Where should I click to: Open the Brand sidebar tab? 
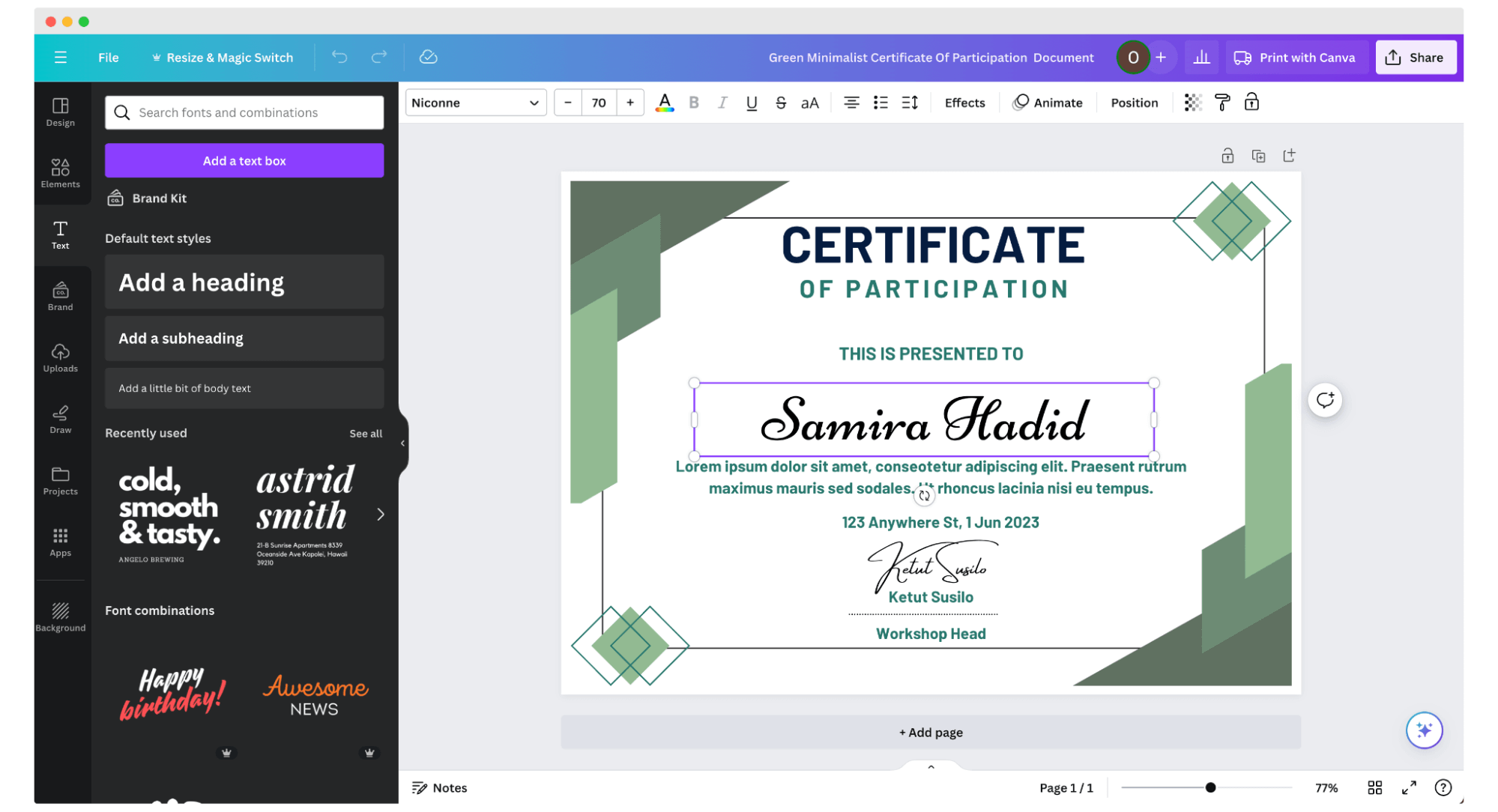click(61, 296)
